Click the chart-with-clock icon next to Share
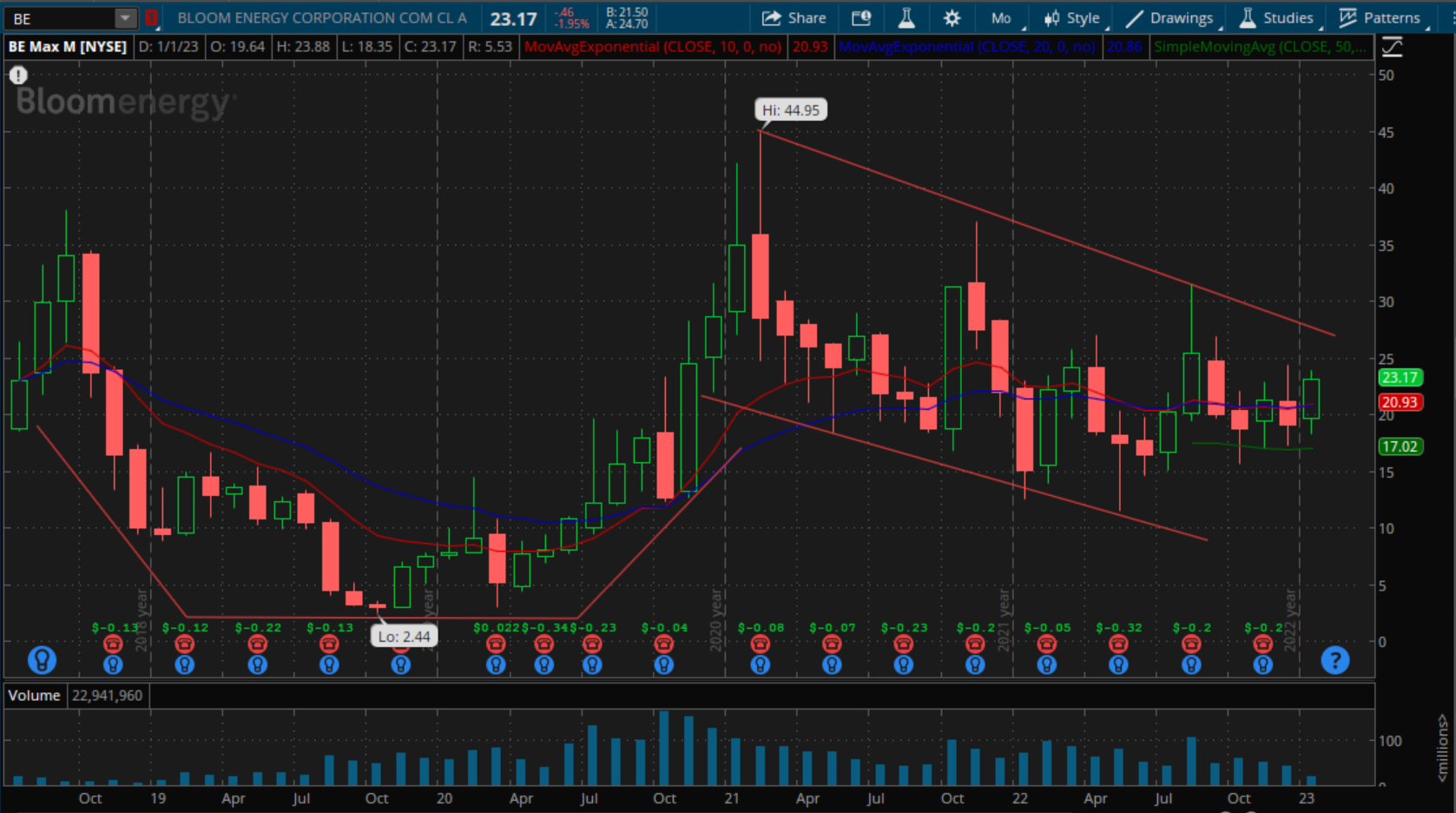Screen dimensions: 1456x813 click(861, 17)
